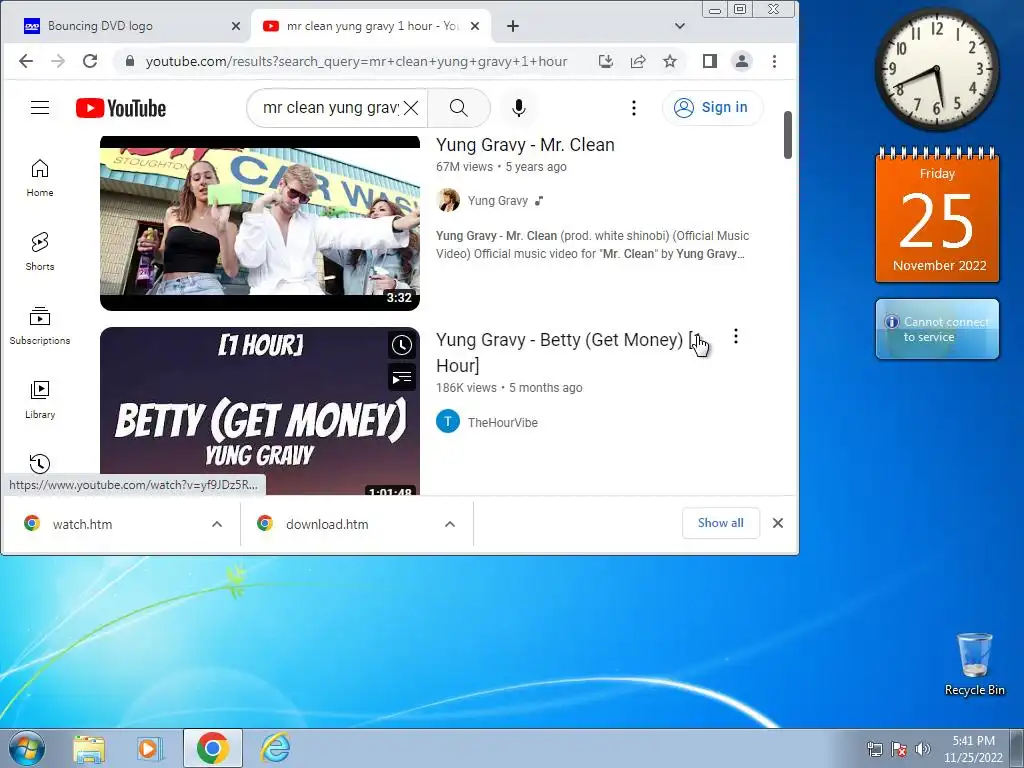Show all downloads
Image resolution: width=1024 pixels, height=768 pixels.
720,523
